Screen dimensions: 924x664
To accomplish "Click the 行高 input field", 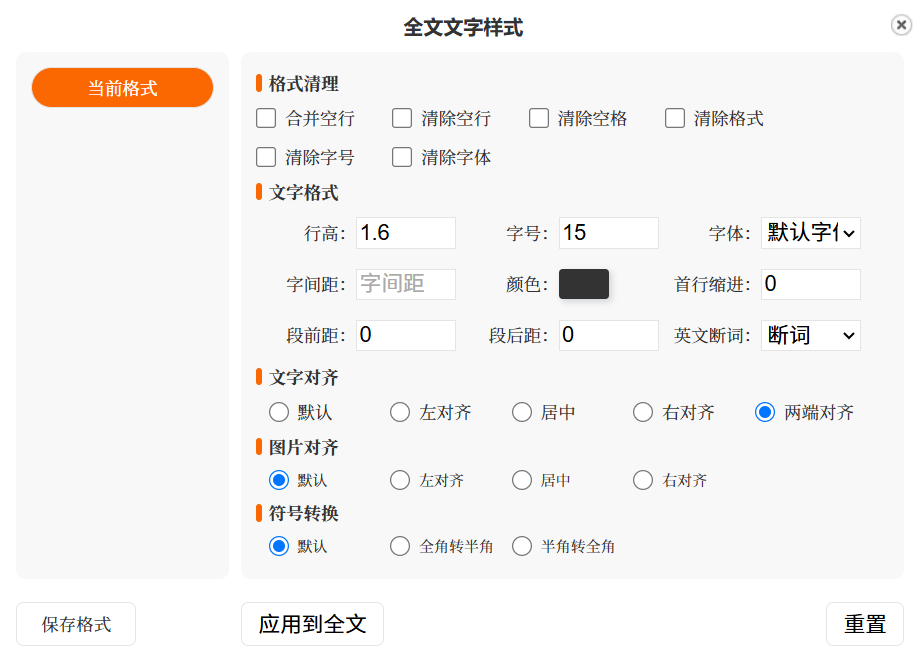I will tap(405, 233).
